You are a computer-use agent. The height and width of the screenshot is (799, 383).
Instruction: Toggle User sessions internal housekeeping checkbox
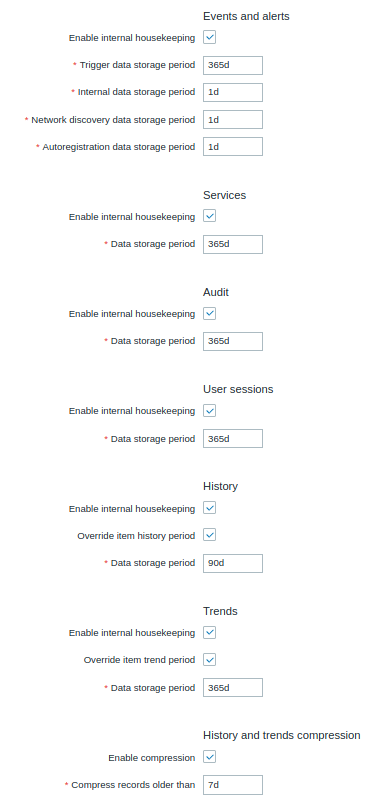209,411
